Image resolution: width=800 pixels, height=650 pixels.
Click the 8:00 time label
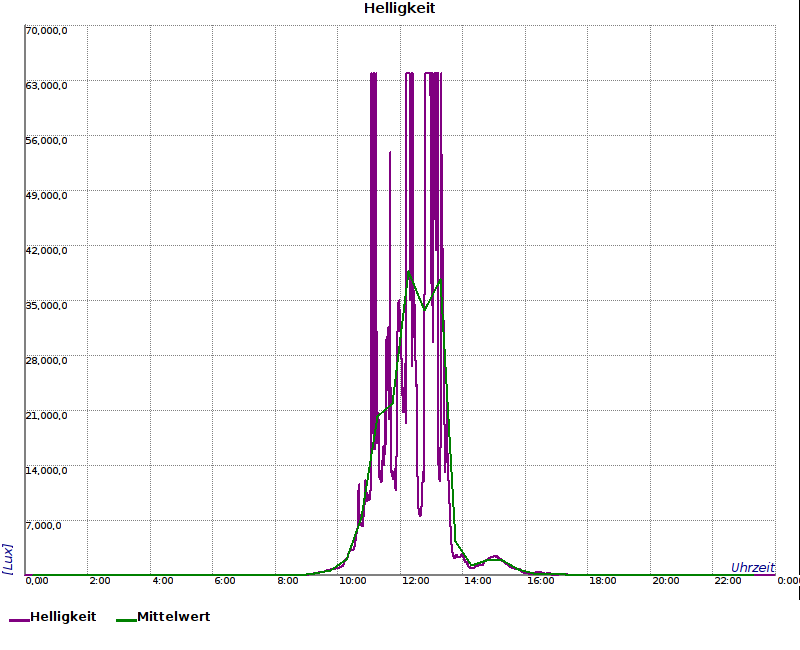[288, 581]
